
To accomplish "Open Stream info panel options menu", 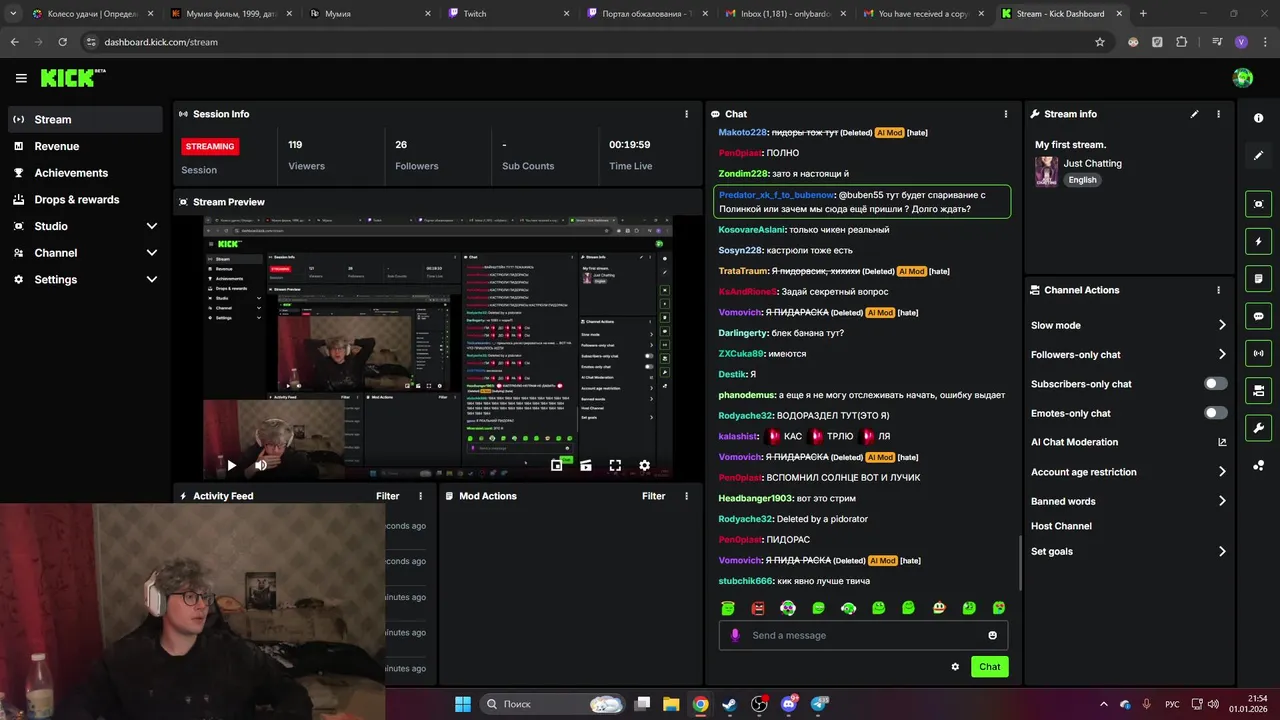I will coord(1218,114).
